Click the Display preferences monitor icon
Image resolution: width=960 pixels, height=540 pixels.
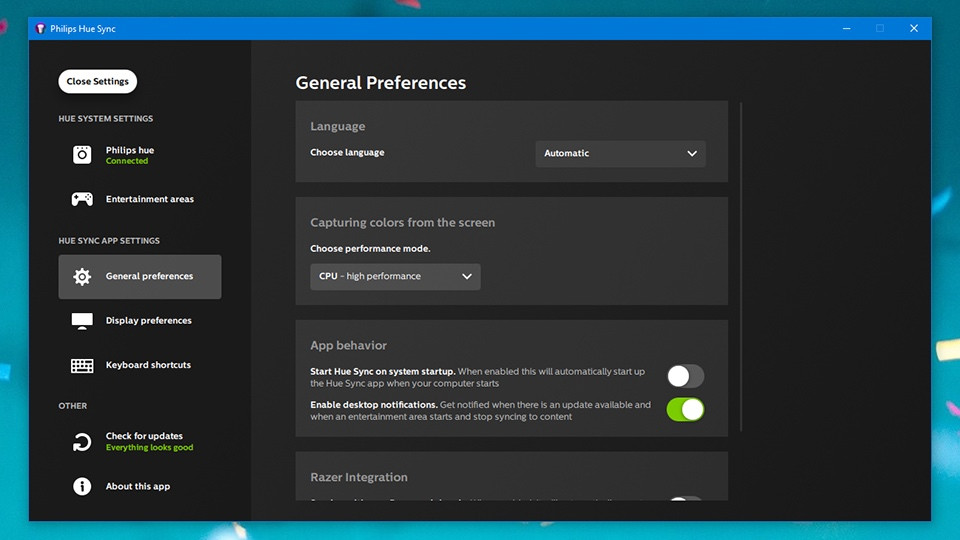82,321
